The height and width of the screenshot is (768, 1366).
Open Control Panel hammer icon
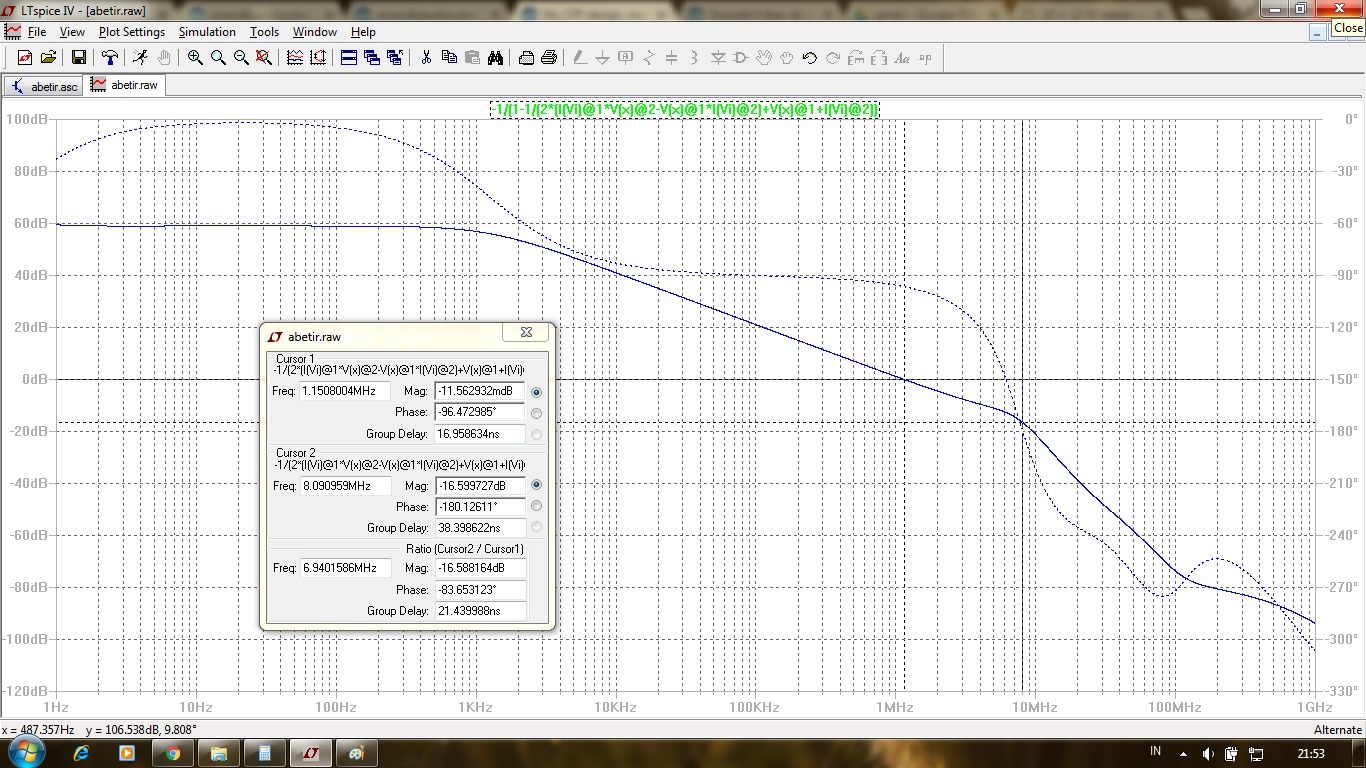point(110,58)
